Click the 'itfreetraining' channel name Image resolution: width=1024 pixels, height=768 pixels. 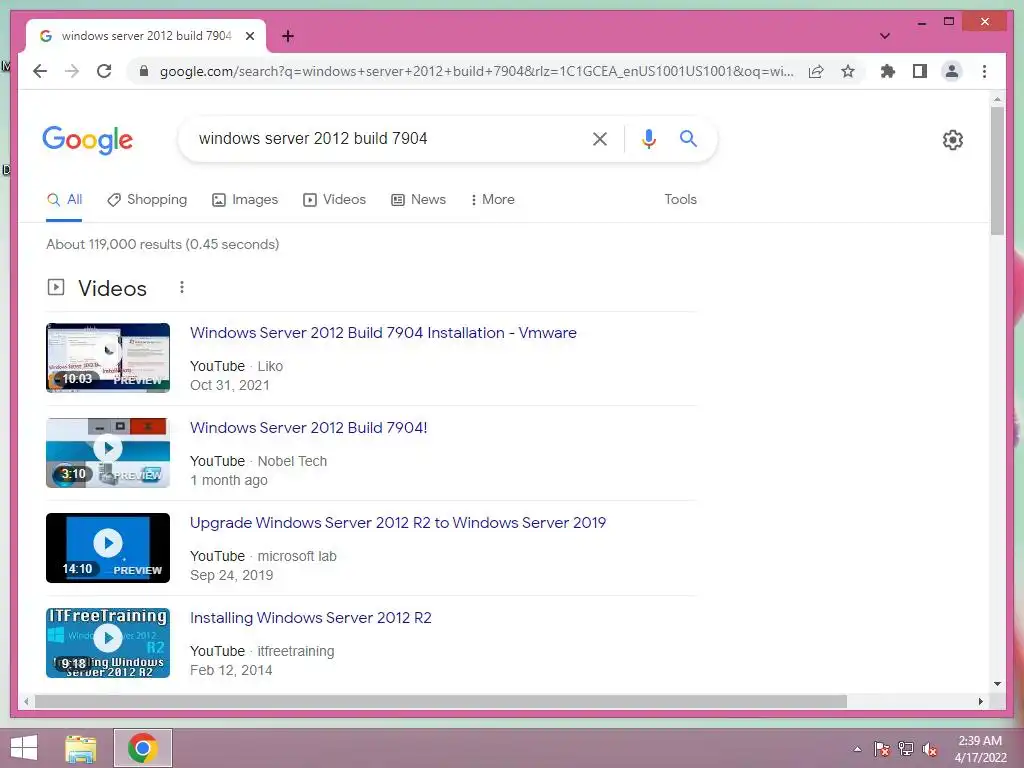click(296, 651)
